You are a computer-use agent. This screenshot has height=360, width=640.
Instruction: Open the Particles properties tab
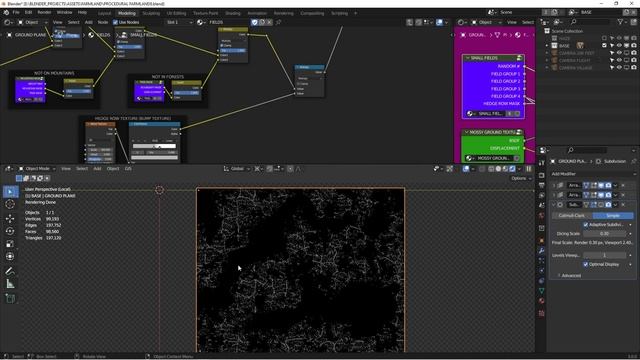click(x=542, y=260)
